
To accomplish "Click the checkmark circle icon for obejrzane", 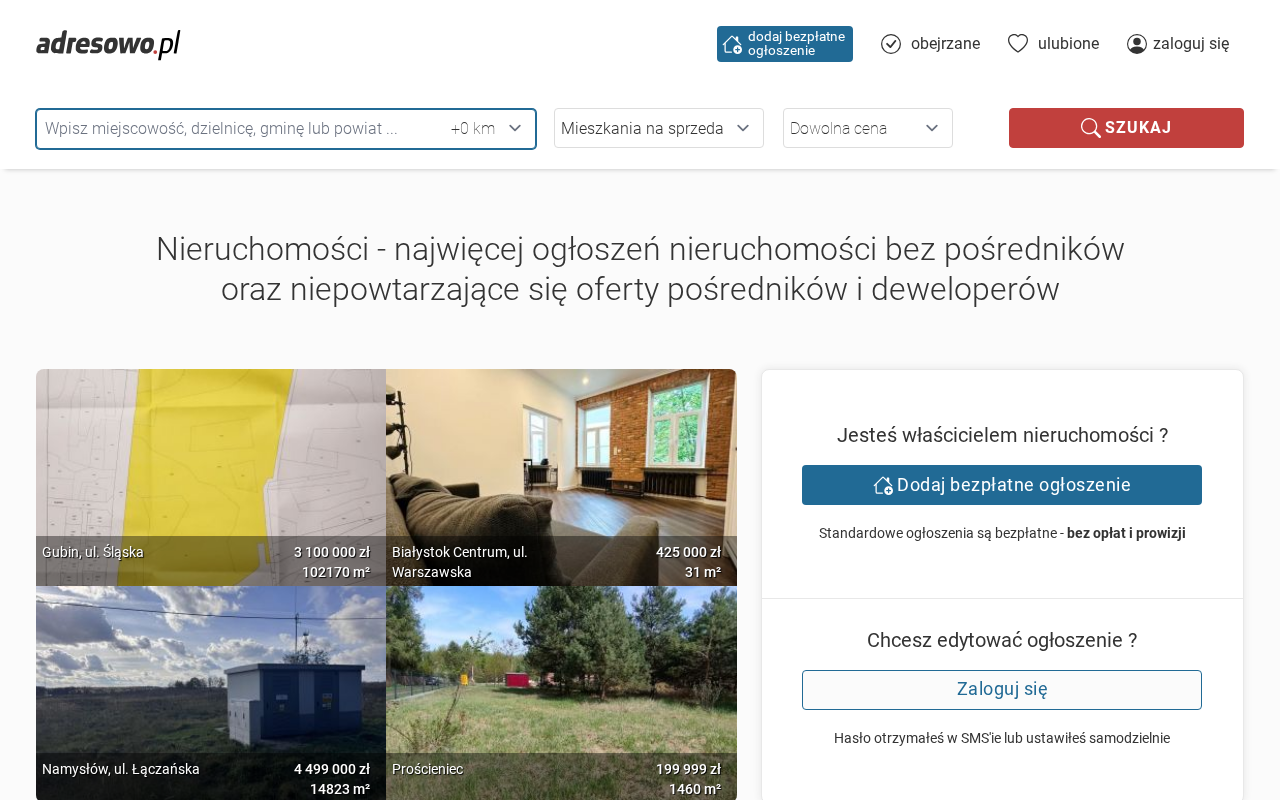I will point(891,44).
